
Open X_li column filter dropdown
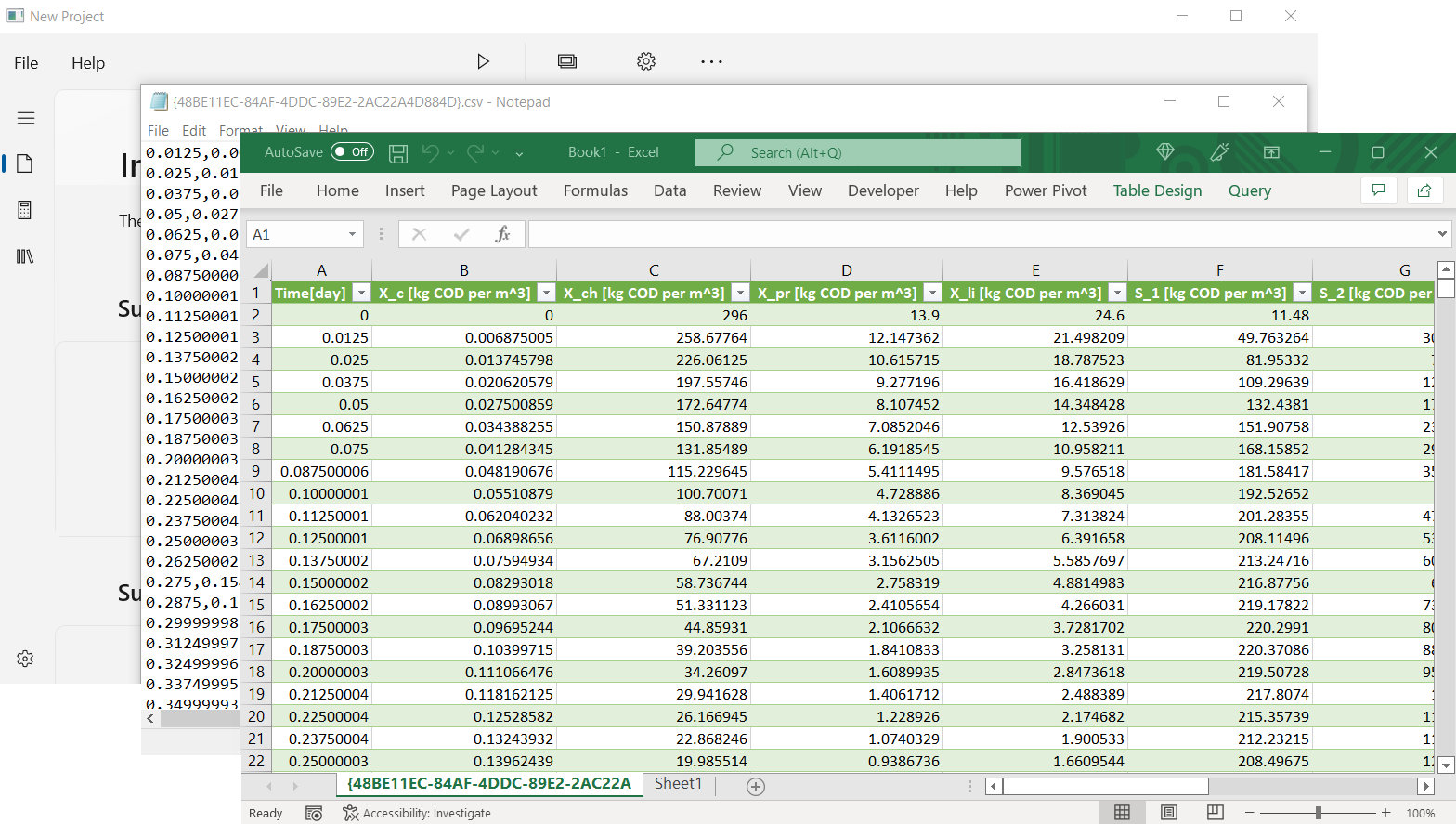[x=1117, y=293]
